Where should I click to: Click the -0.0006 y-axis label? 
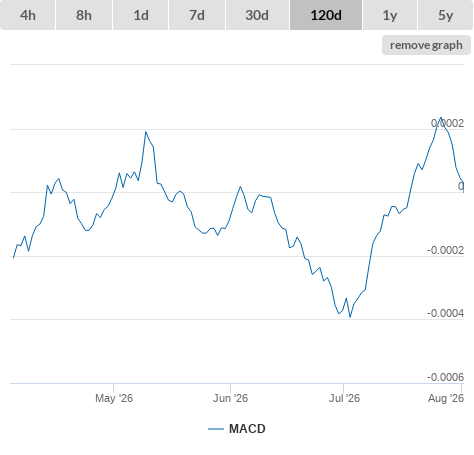tap(445, 377)
